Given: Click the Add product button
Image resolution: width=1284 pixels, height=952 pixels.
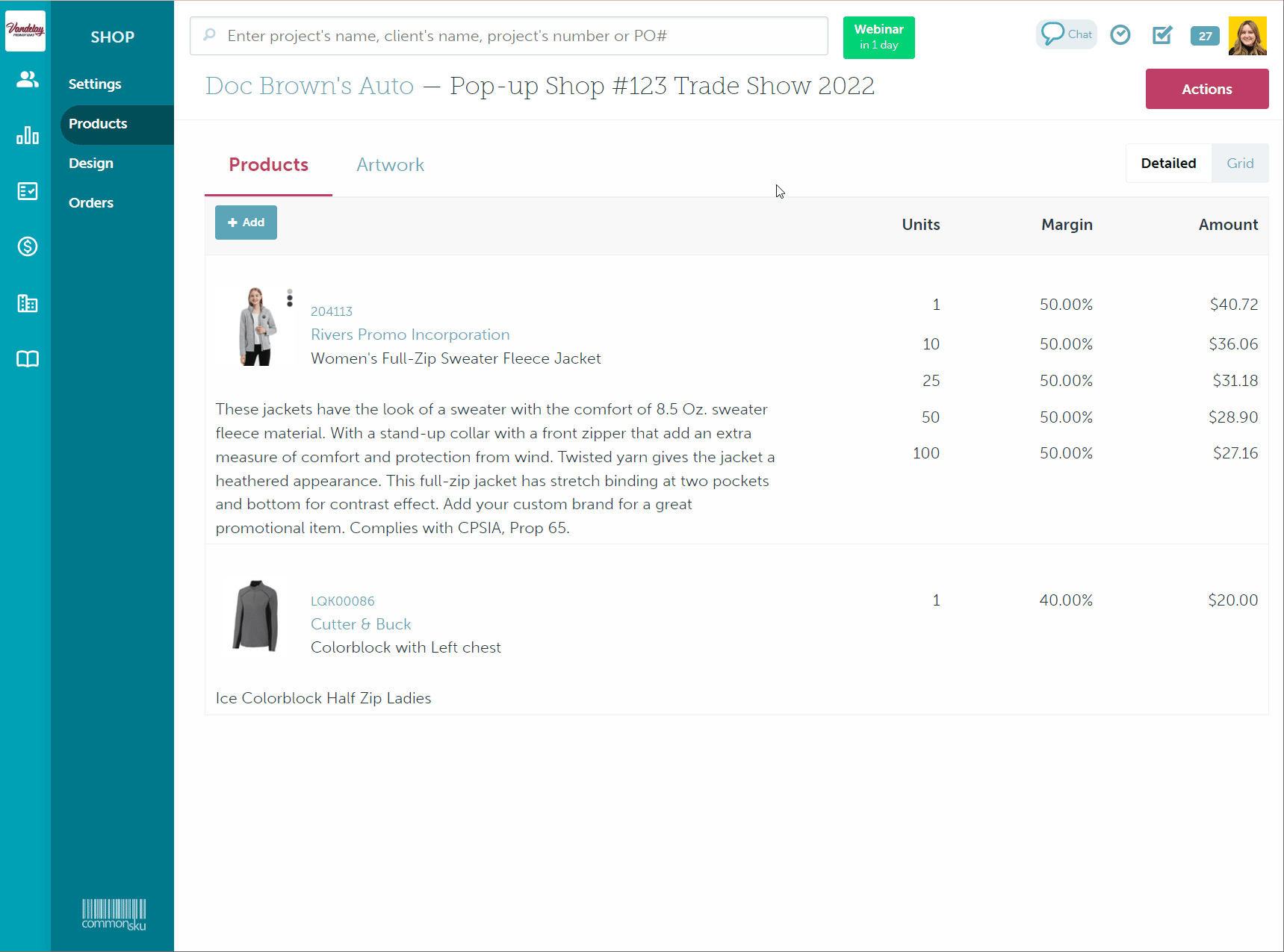Looking at the screenshot, I should [x=246, y=223].
